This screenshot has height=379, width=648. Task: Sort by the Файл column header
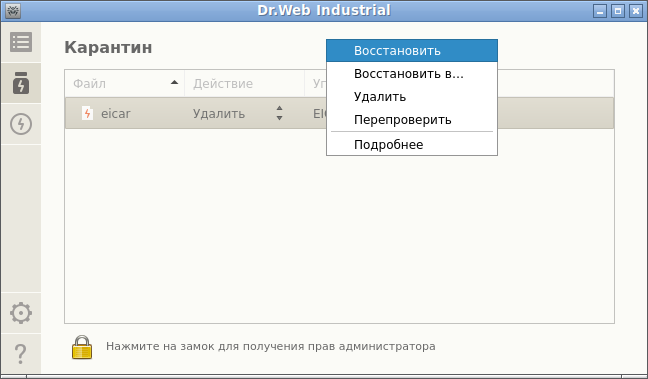125,83
